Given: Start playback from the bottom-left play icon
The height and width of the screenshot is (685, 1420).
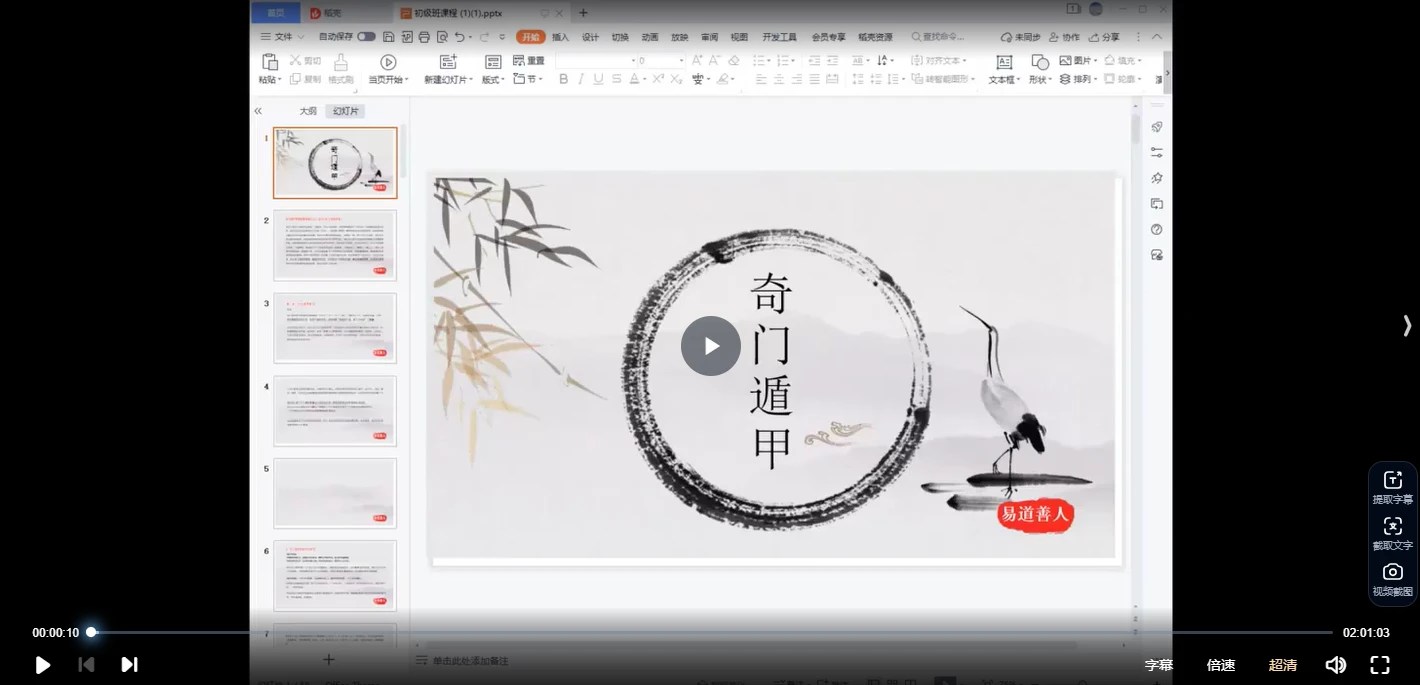Looking at the screenshot, I should [43, 665].
